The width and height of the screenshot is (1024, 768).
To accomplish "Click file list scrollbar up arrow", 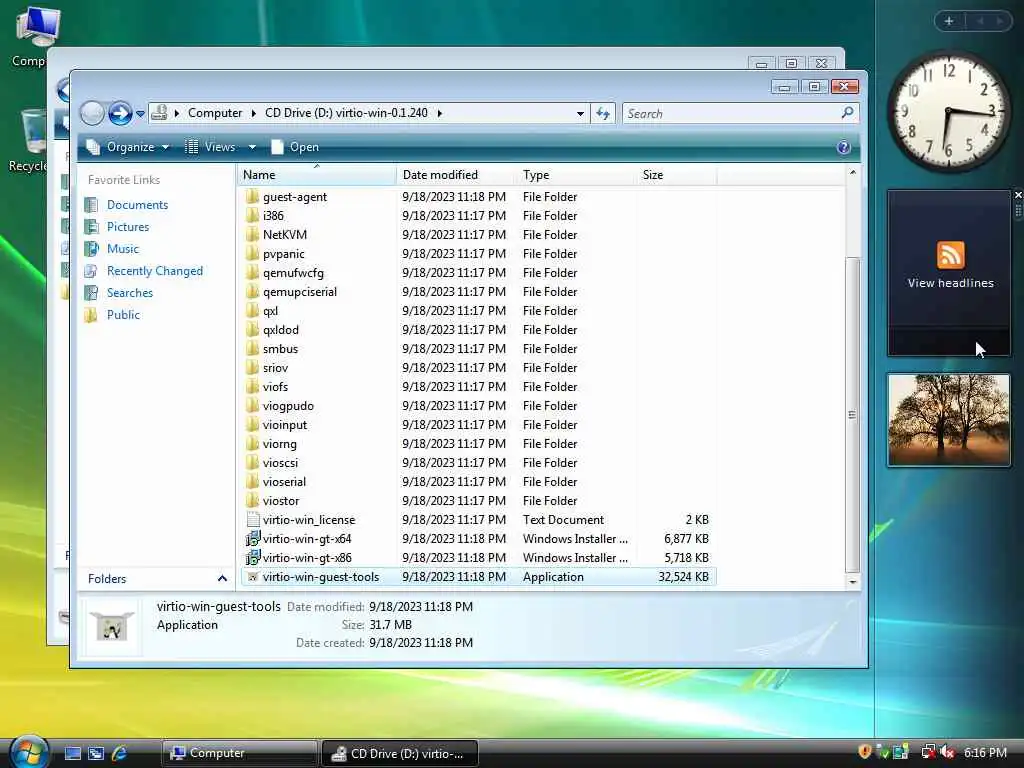I will [852, 172].
